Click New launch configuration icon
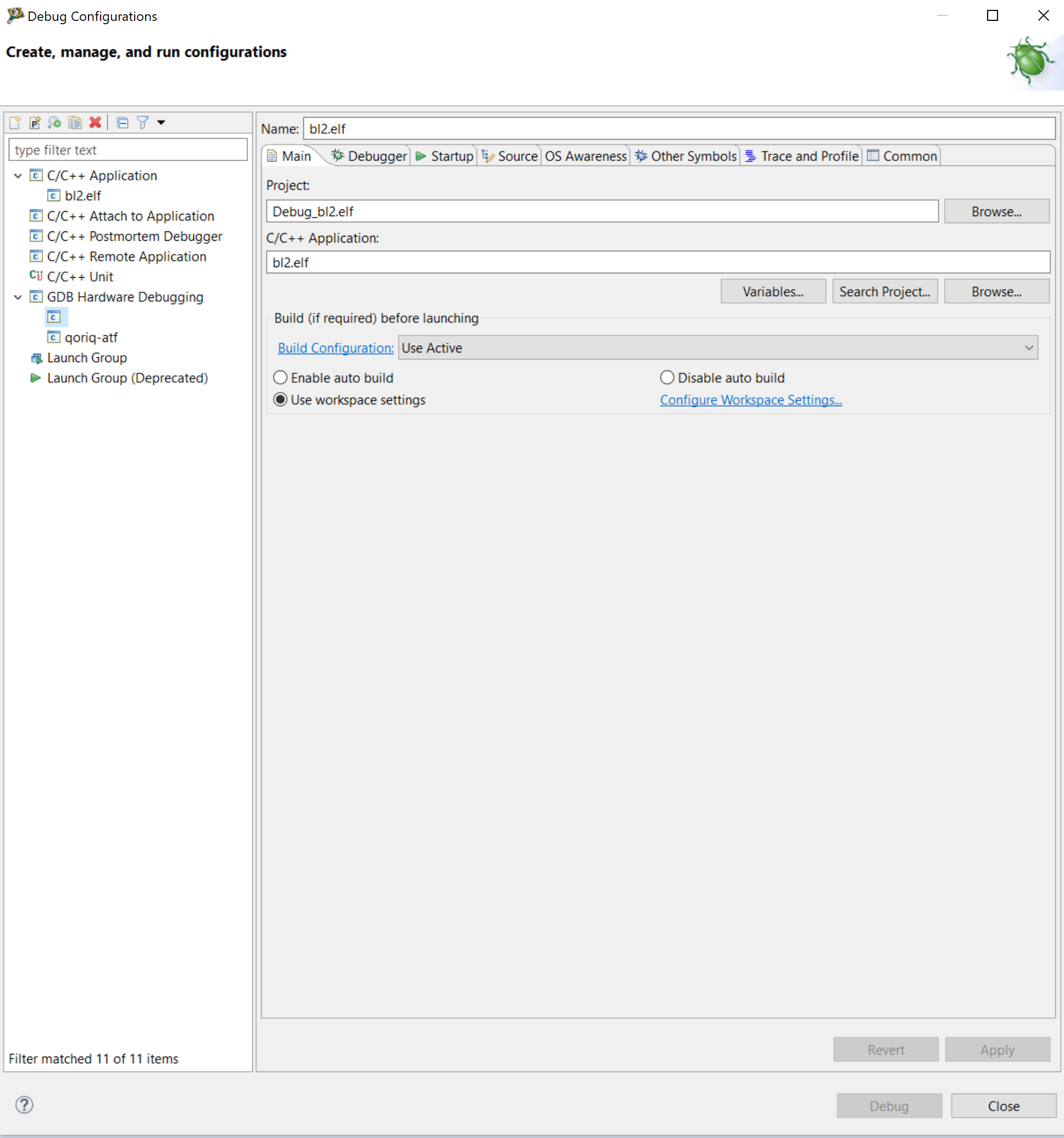This screenshot has width=1064, height=1138. pos(15,123)
